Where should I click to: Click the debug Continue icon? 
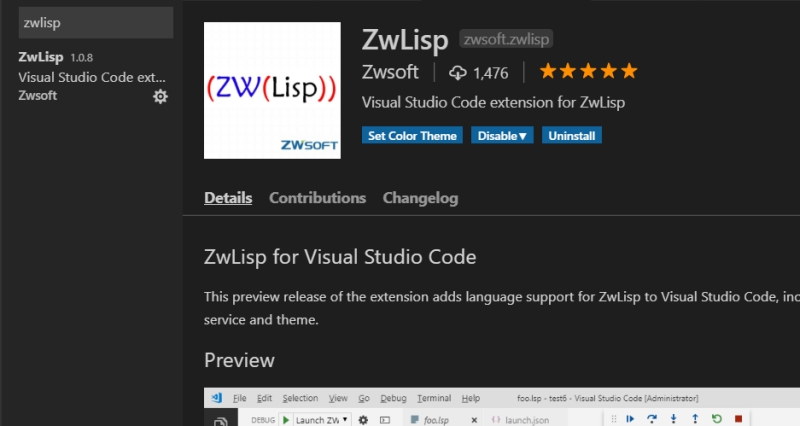[630, 419]
